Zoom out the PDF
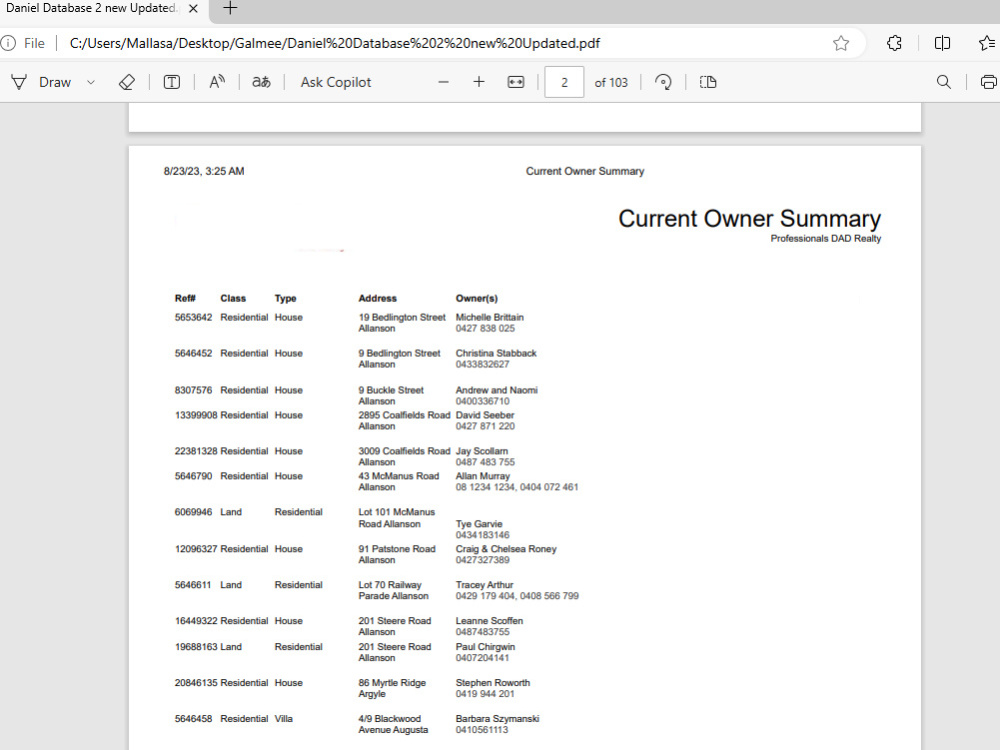 coord(443,82)
